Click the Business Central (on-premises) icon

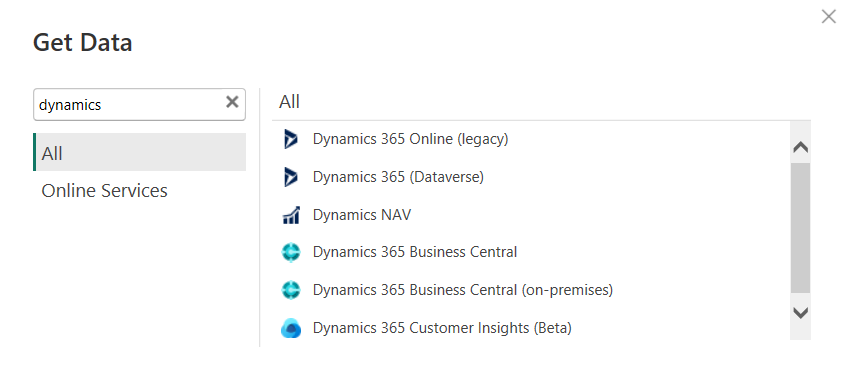[290, 290]
